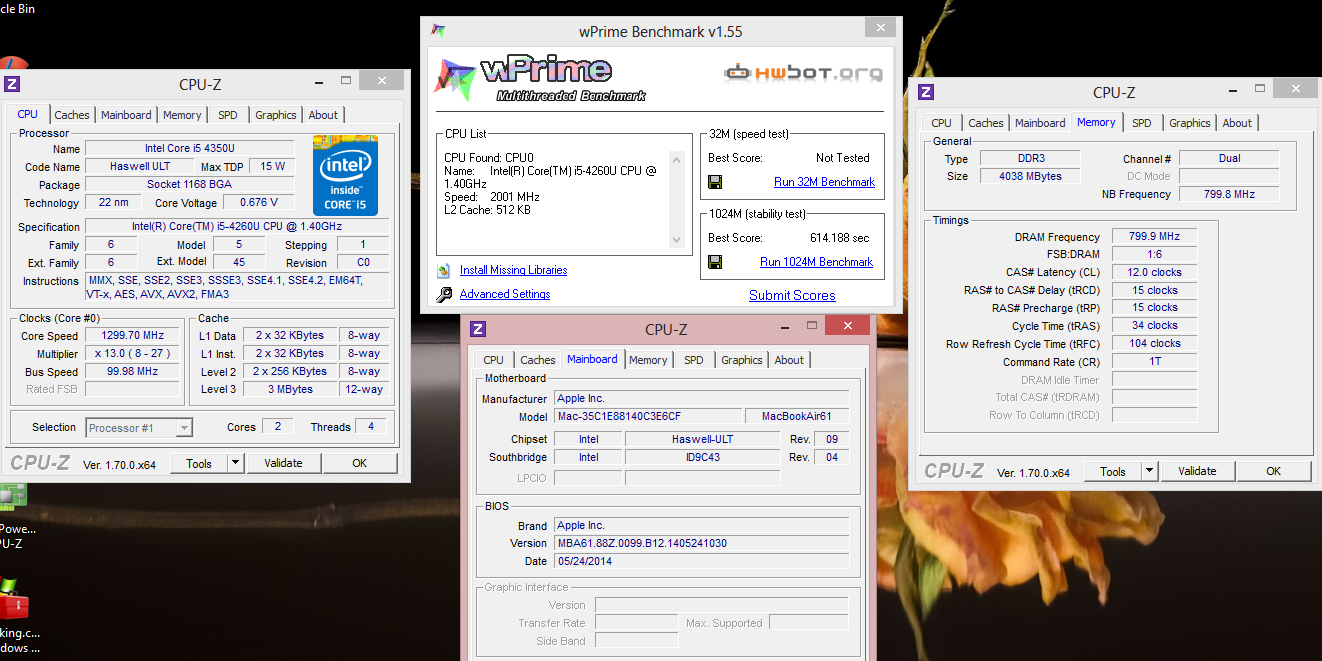Image resolution: width=1322 pixels, height=661 pixels.
Task: Open Memory tab in left CPU-Z window
Action: (x=182, y=115)
